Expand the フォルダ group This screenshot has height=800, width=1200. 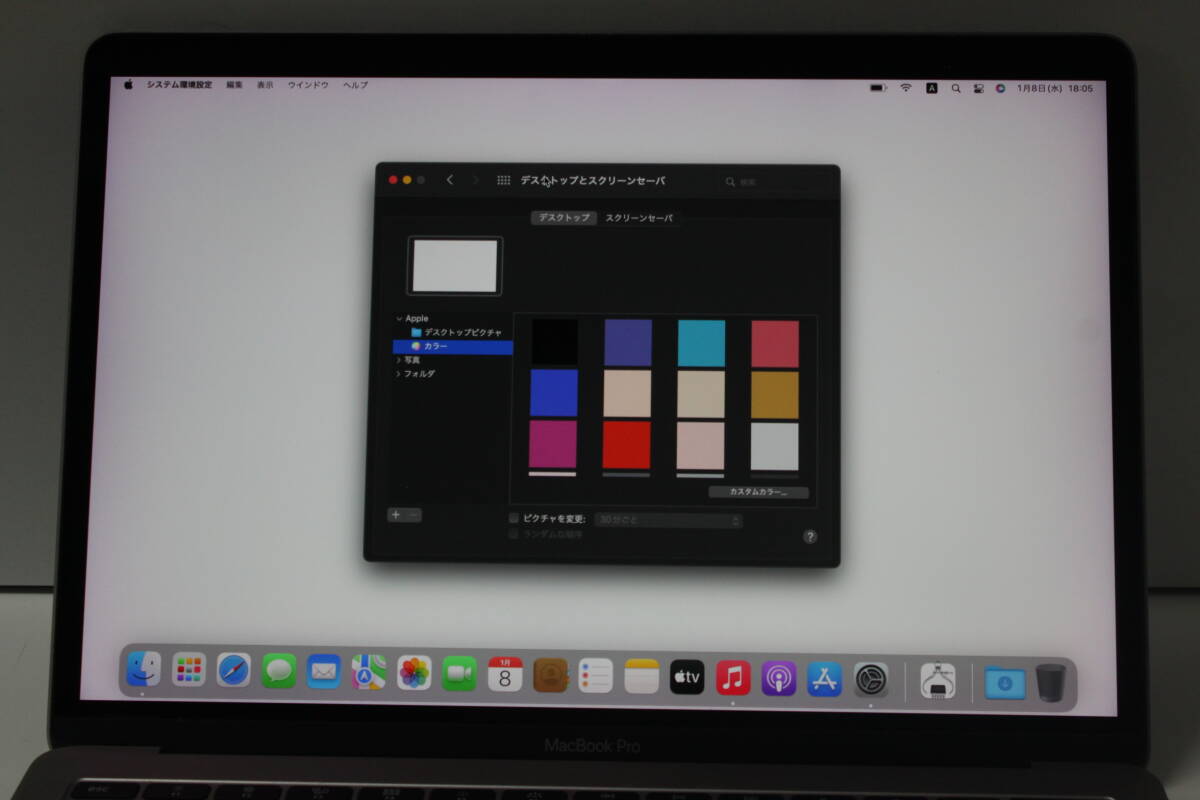coord(399,374)
